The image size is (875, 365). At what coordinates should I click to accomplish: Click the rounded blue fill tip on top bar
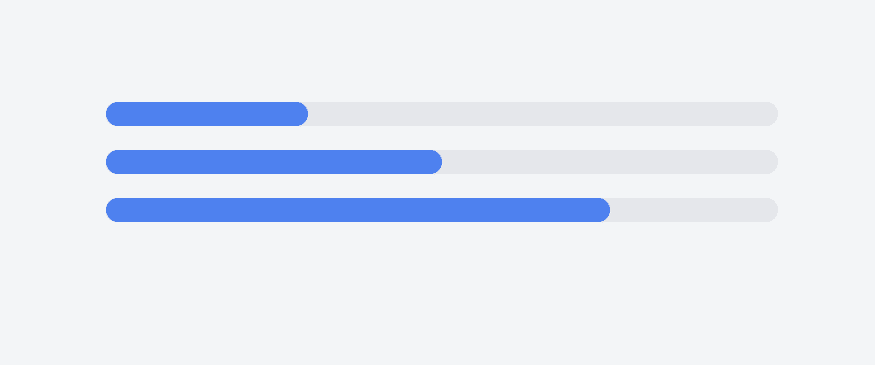coord(301,114)
